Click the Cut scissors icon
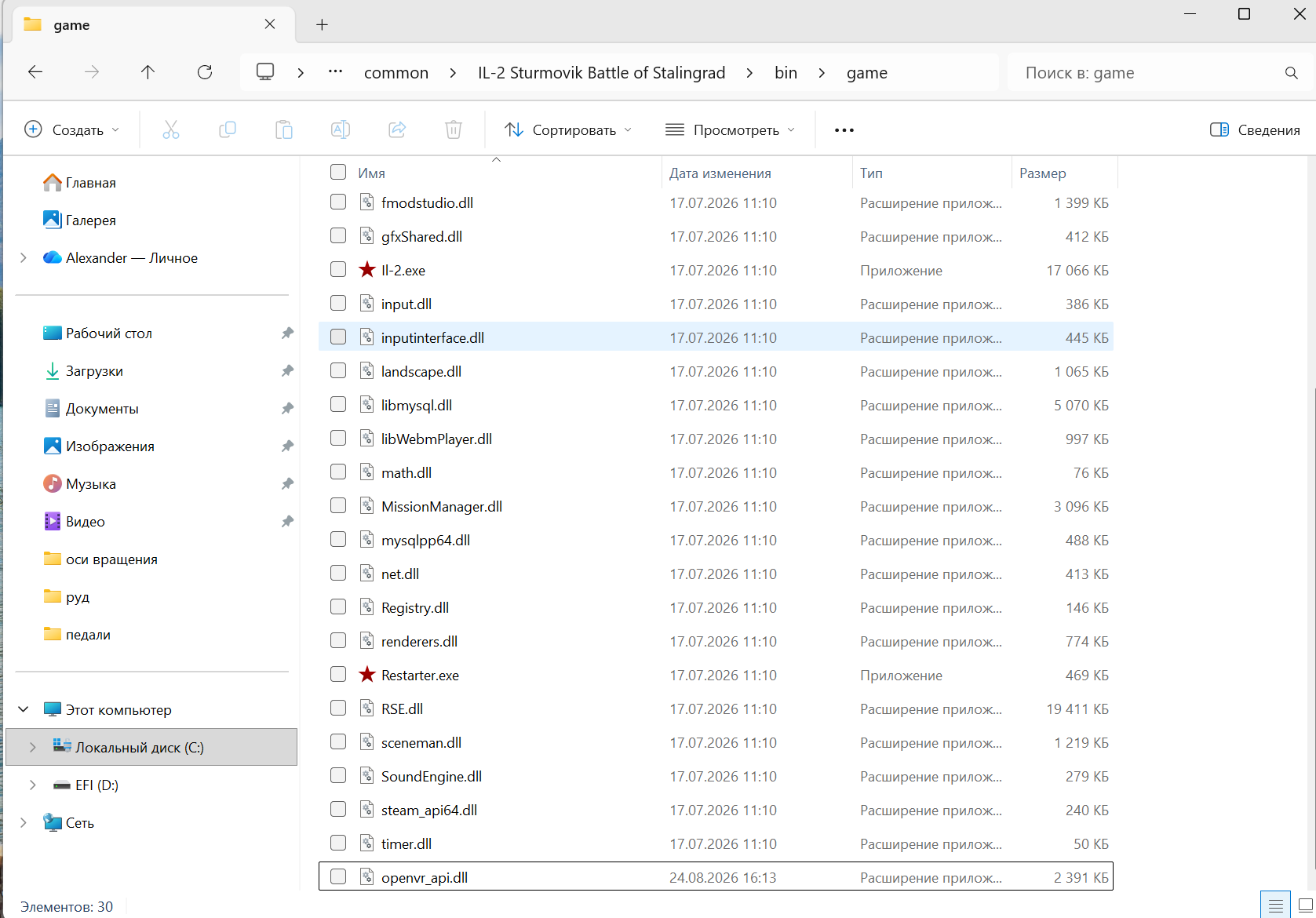 pyautogui.click(x=170, y=129)
